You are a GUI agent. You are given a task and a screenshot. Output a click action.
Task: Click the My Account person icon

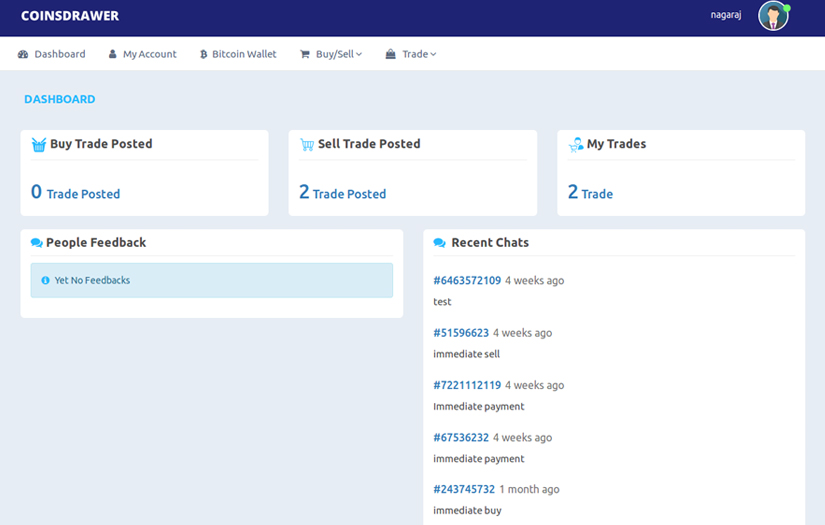pyautogui.click(x=113, y=54)
